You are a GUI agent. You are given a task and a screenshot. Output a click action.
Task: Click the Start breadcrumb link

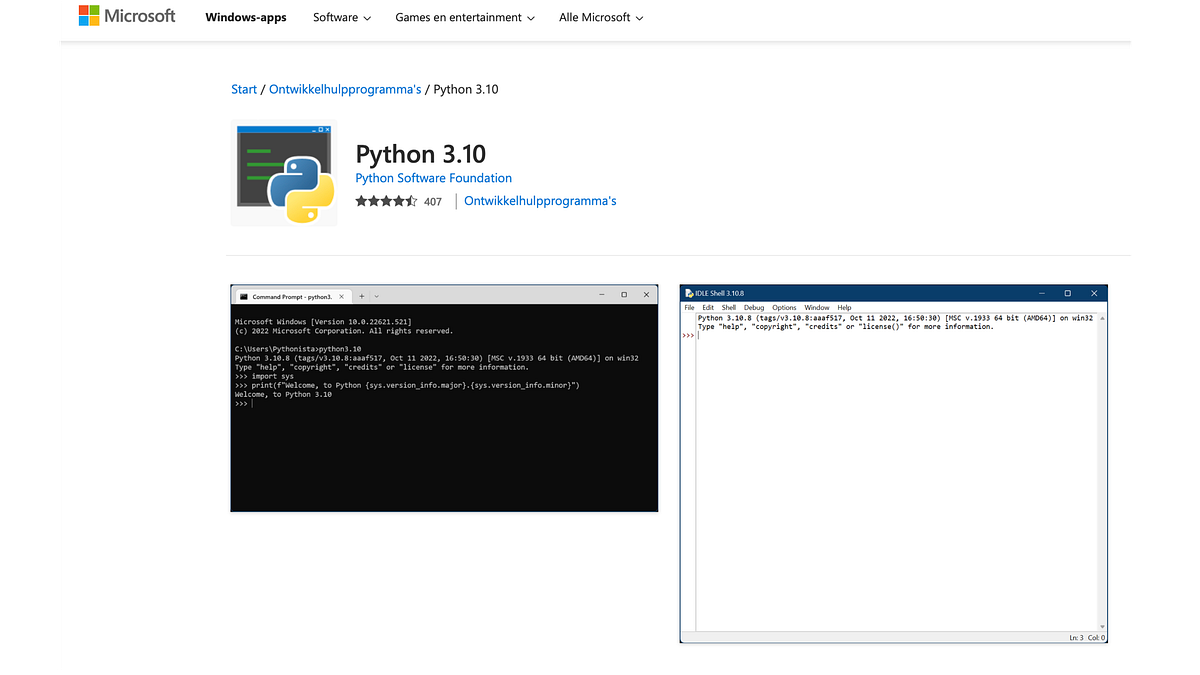(243, 88)
